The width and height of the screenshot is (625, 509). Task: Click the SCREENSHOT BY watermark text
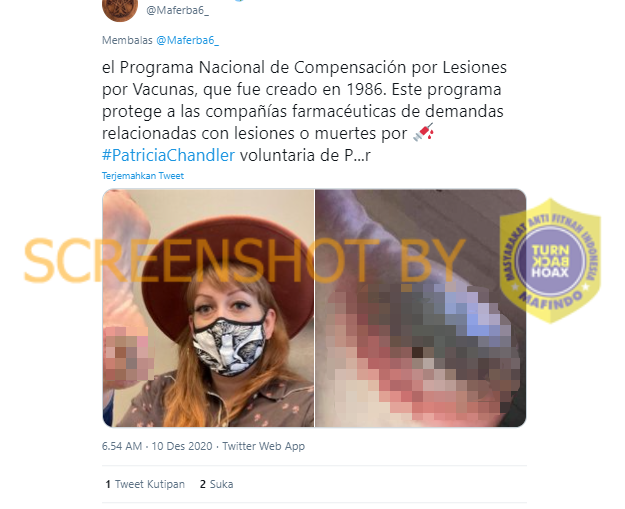(244, 260)
